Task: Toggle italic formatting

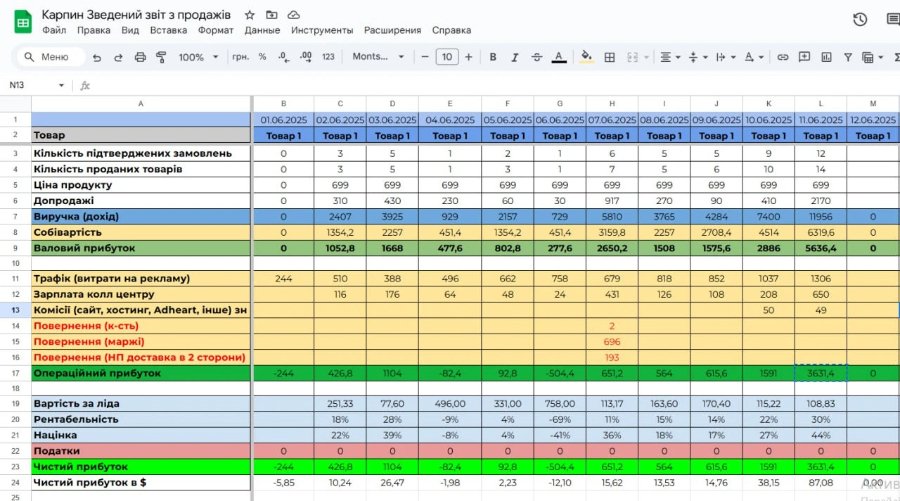Action: pyautogui.click(x=513, y=57)
